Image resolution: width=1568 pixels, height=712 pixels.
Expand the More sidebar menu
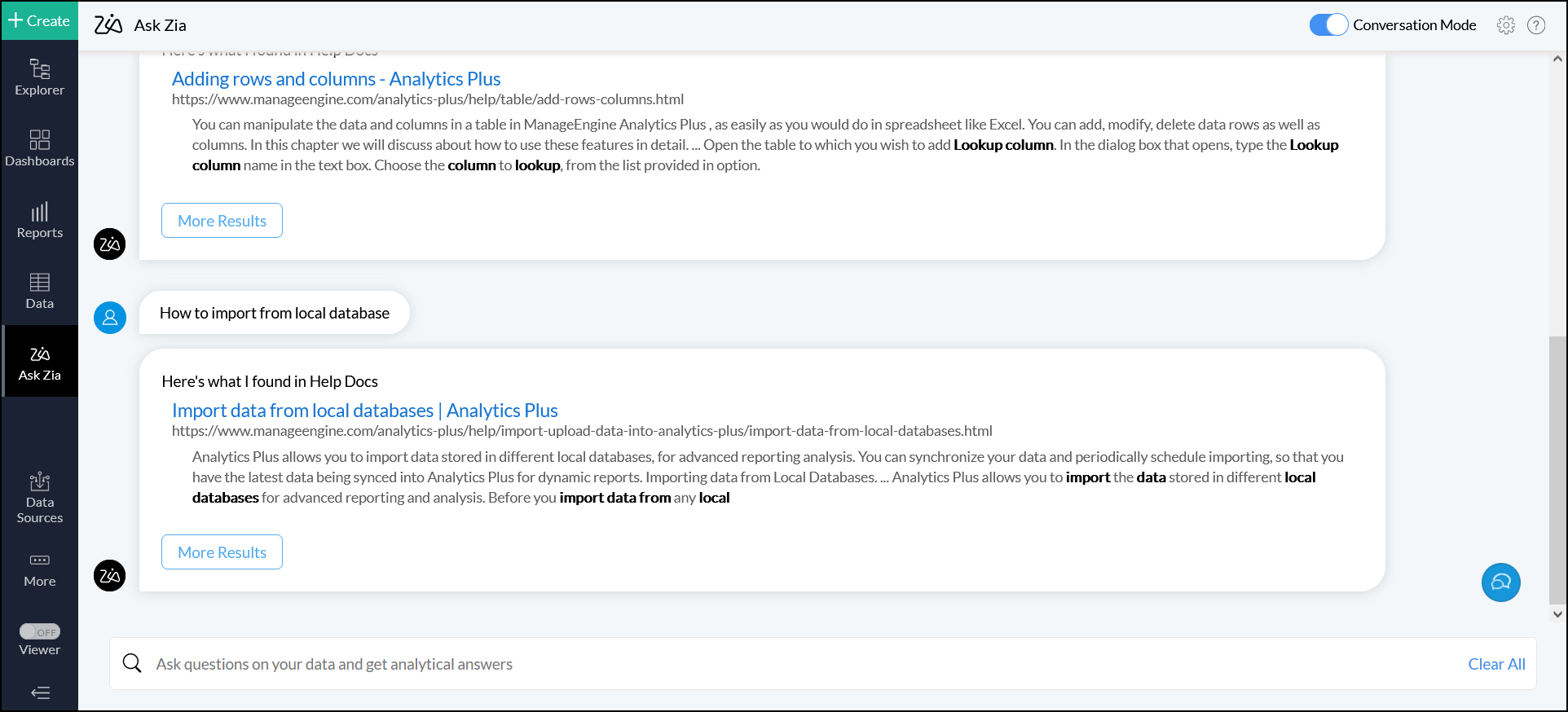click(39, 569)
